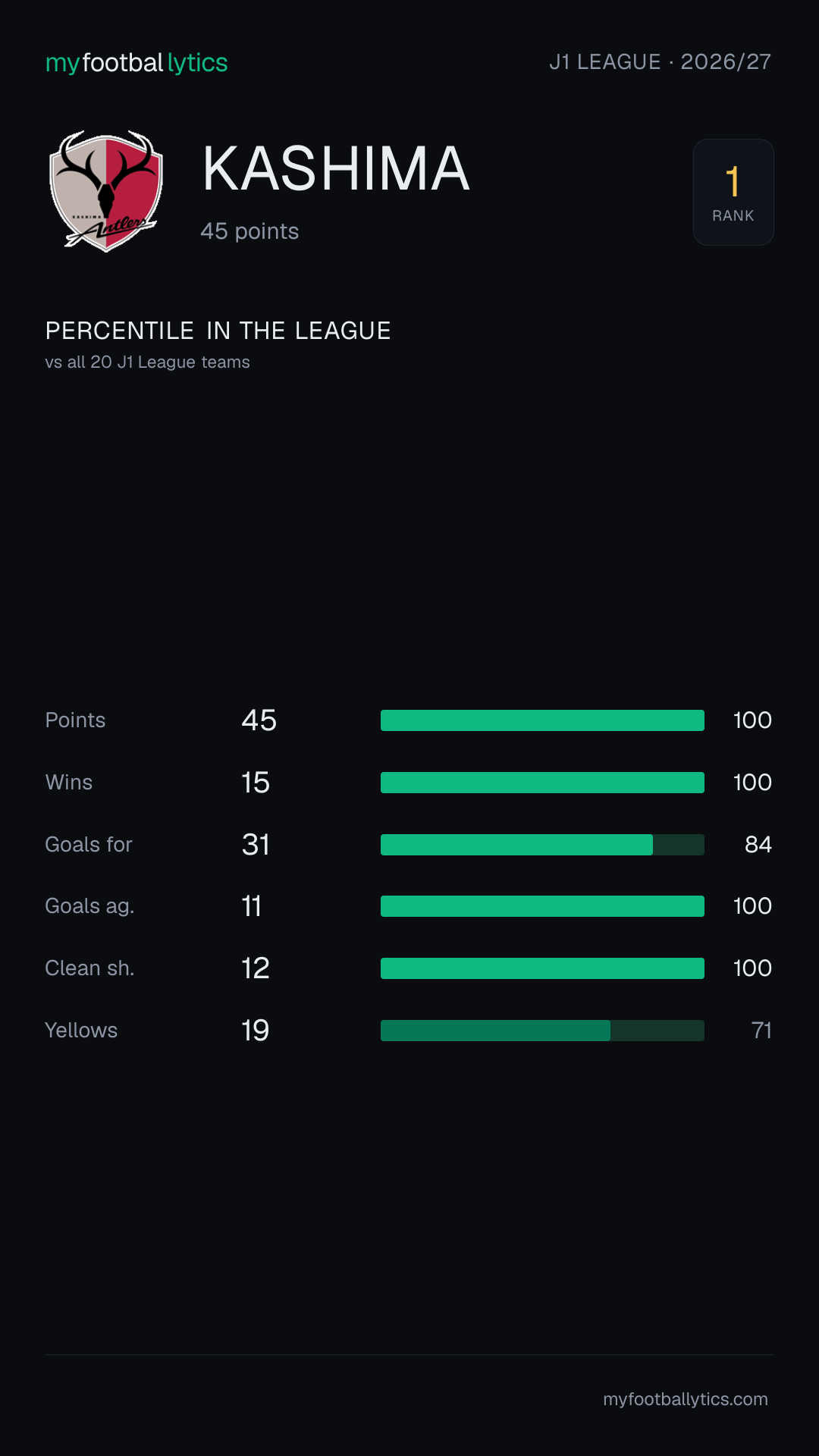The height and width of the screenshot is (1456, 819).
Task: Click the KASHIMA team name heading
Action: [336, 168]
